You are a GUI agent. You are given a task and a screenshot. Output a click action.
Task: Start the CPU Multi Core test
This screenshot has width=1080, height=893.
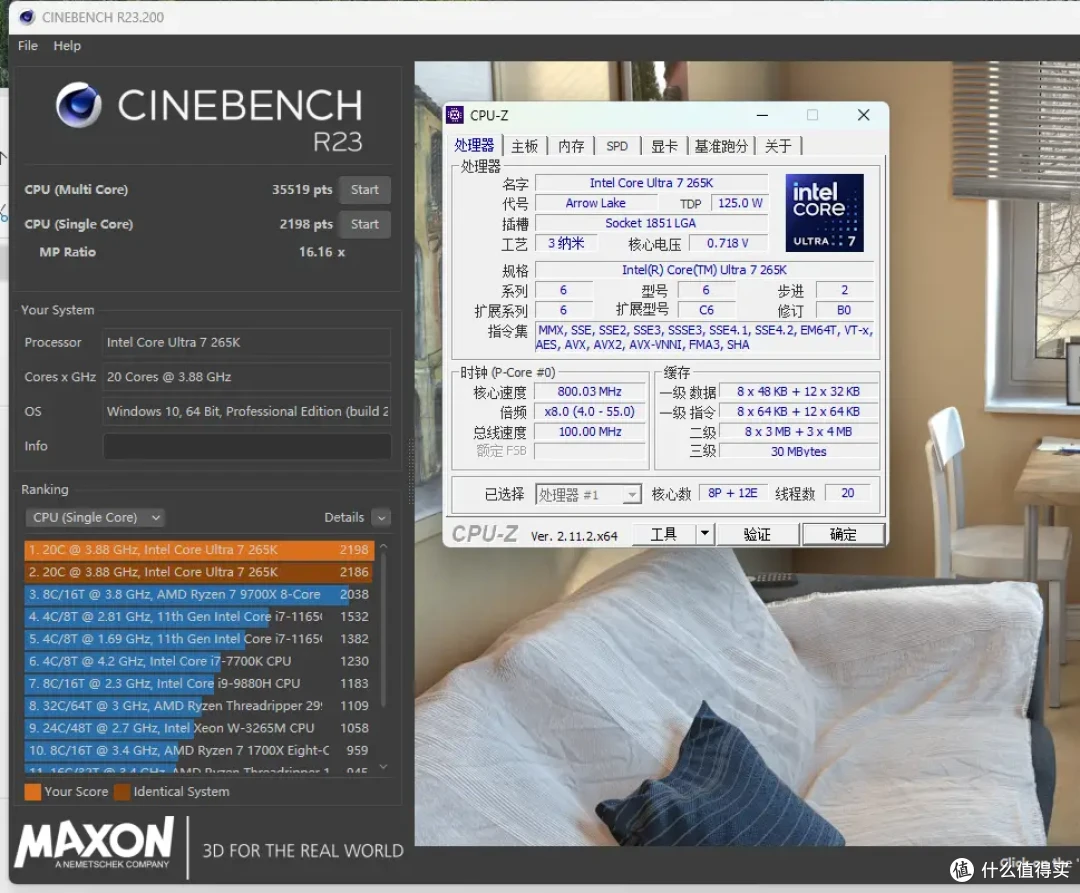tap(364, 189)
